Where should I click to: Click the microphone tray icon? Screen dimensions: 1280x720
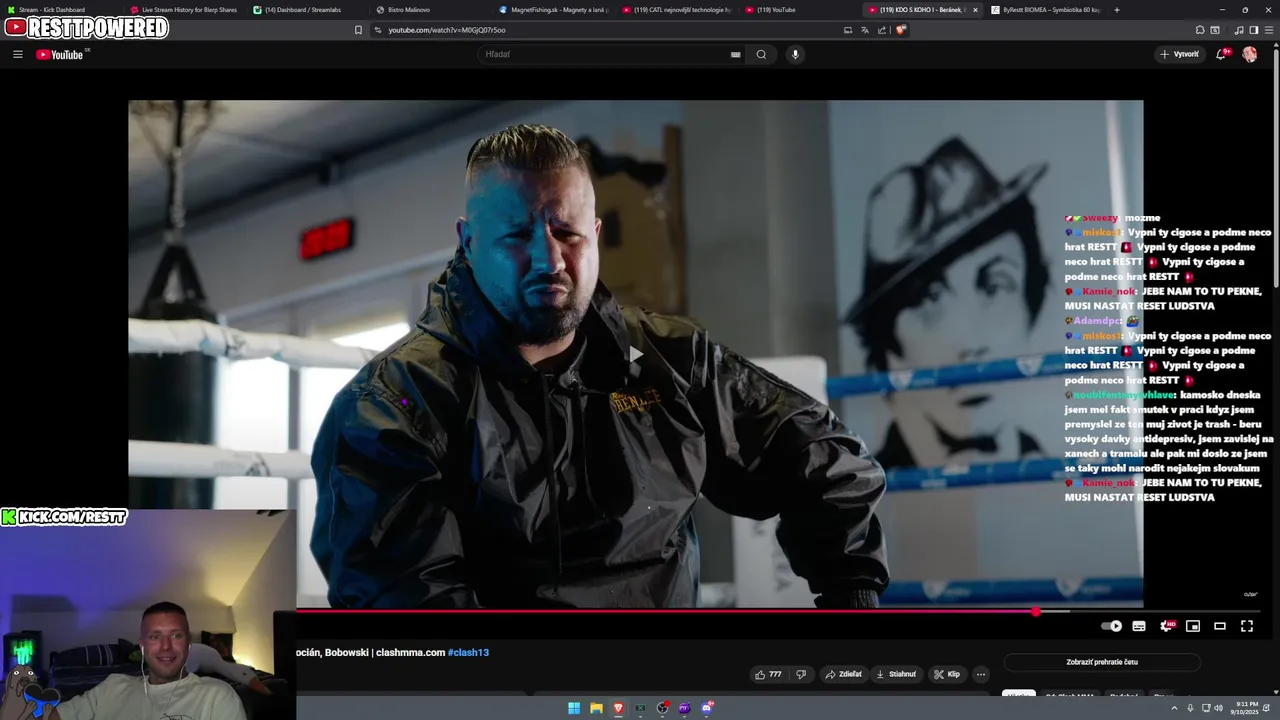(x=1190, y=708)
